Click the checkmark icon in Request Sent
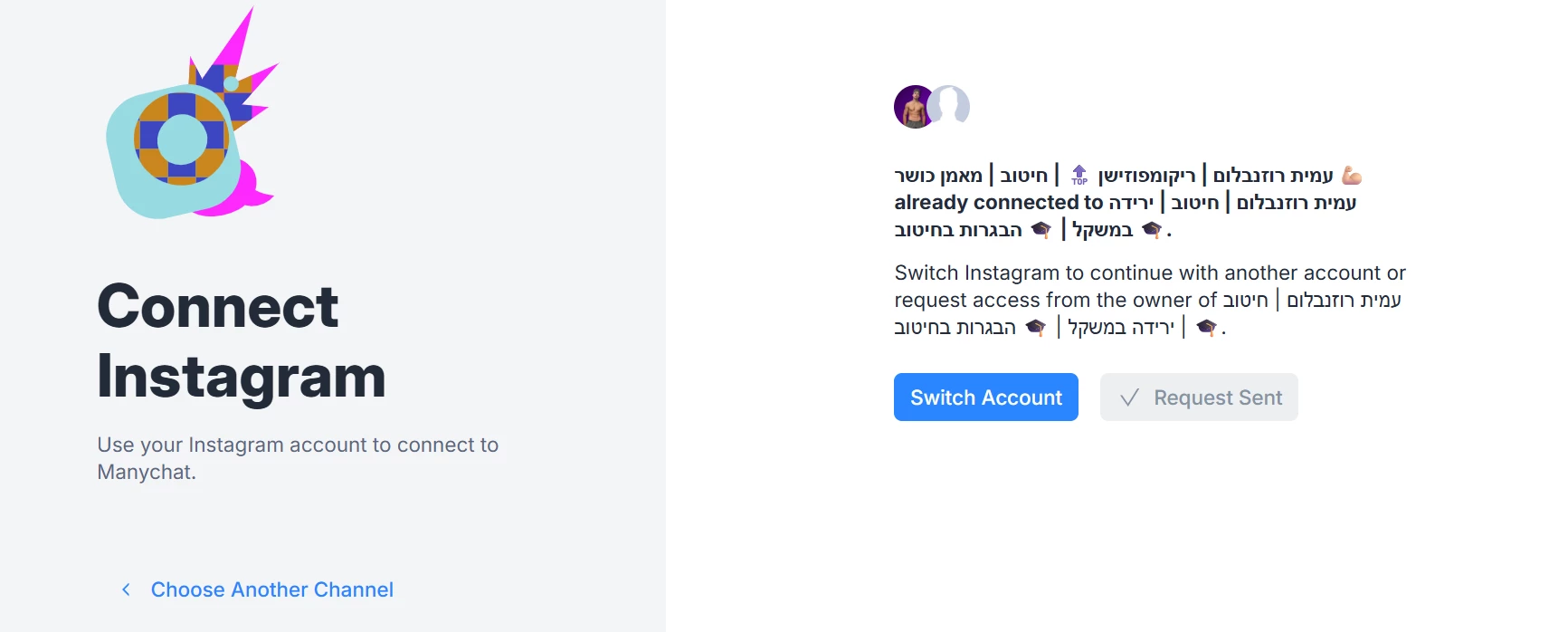 [1129, 397]
